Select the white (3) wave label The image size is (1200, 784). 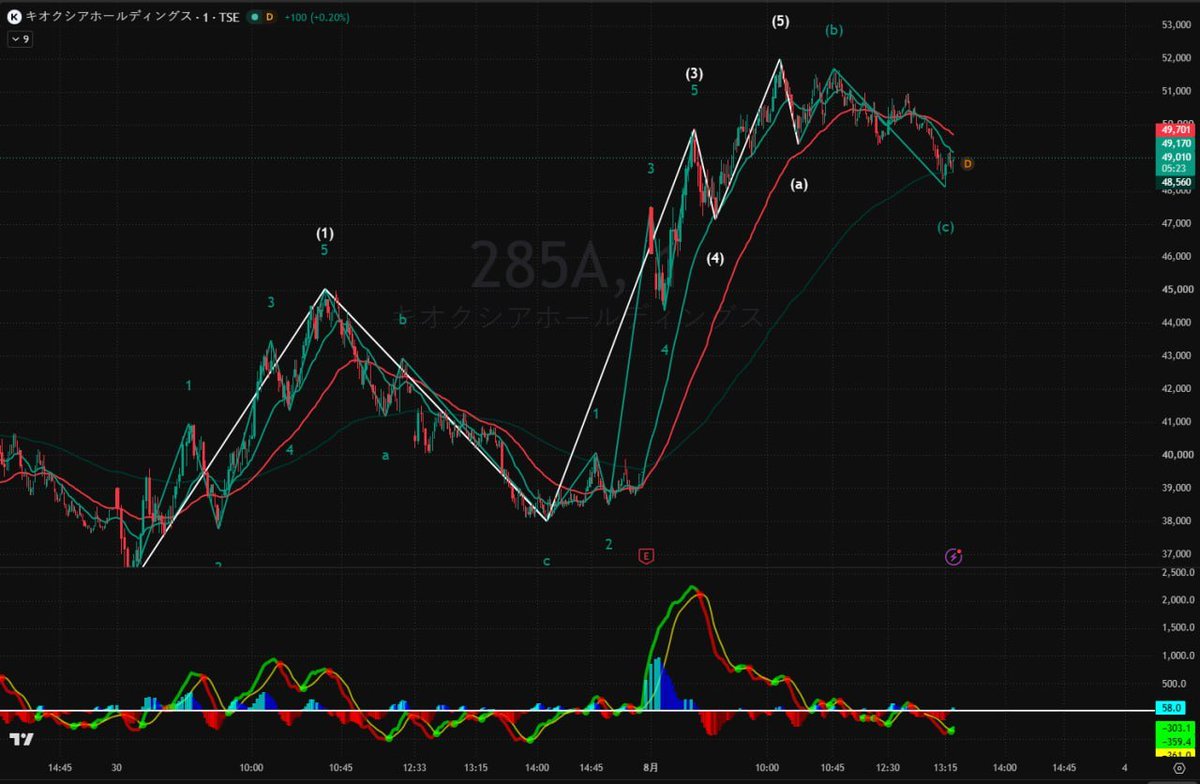[694, 73]
